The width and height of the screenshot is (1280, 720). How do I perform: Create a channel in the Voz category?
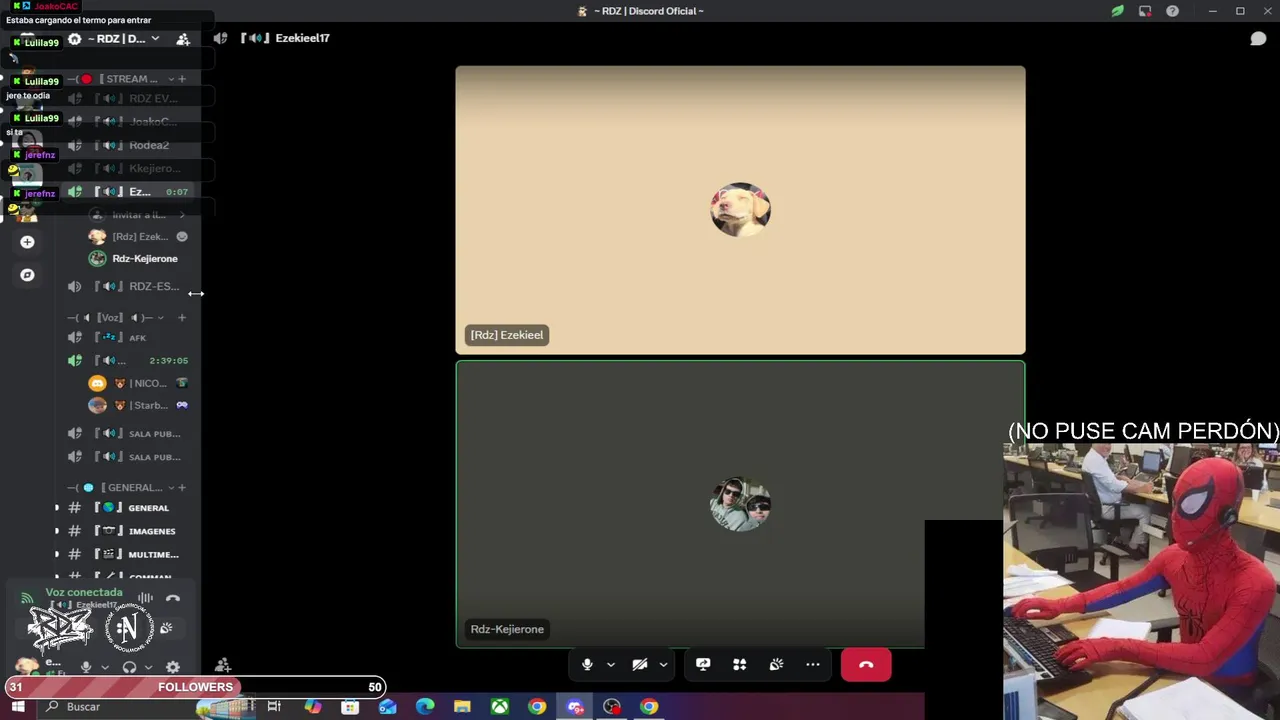[x=182, y=318]
